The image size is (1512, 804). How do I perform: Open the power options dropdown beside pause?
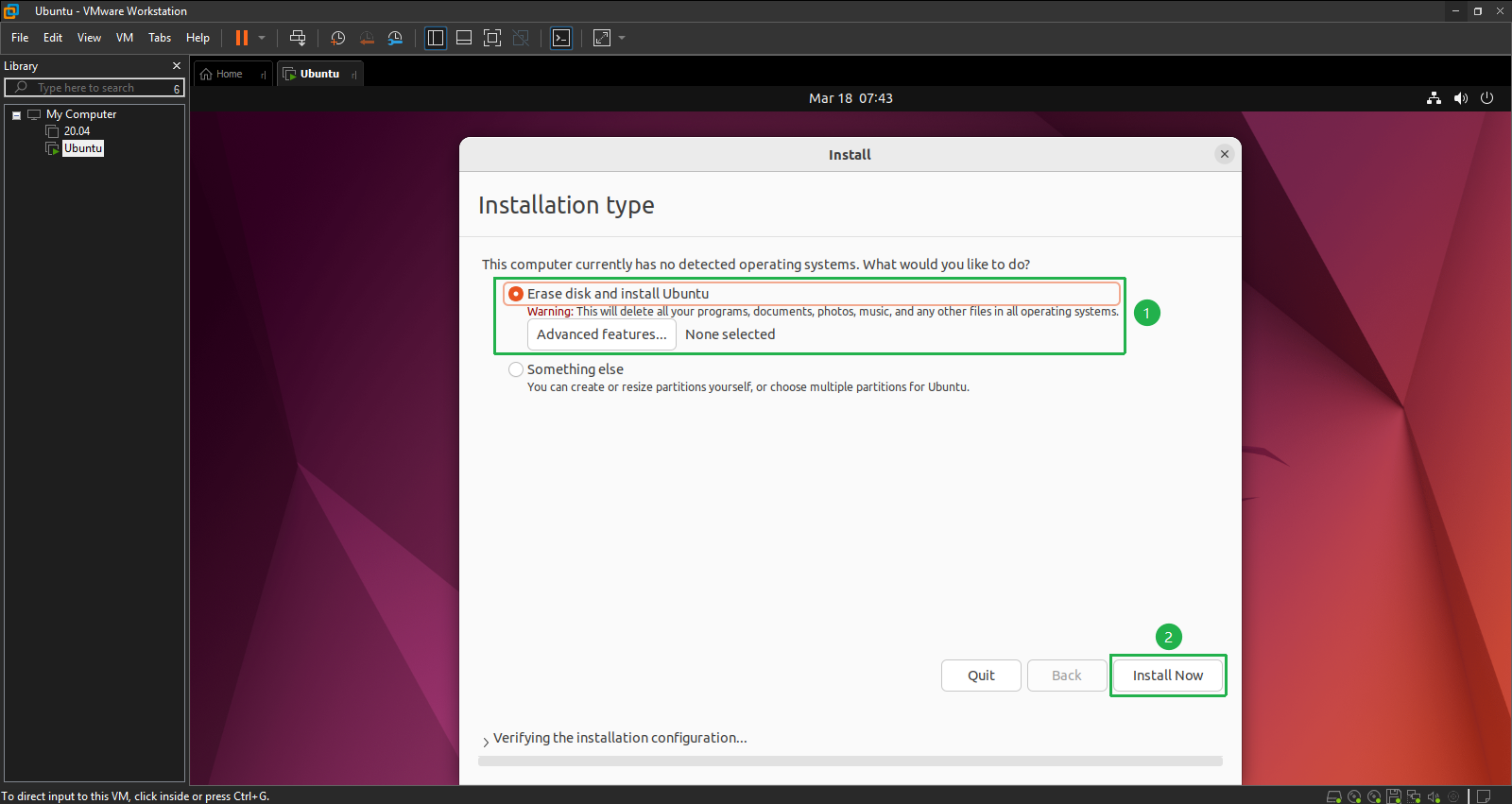(262, 38)
